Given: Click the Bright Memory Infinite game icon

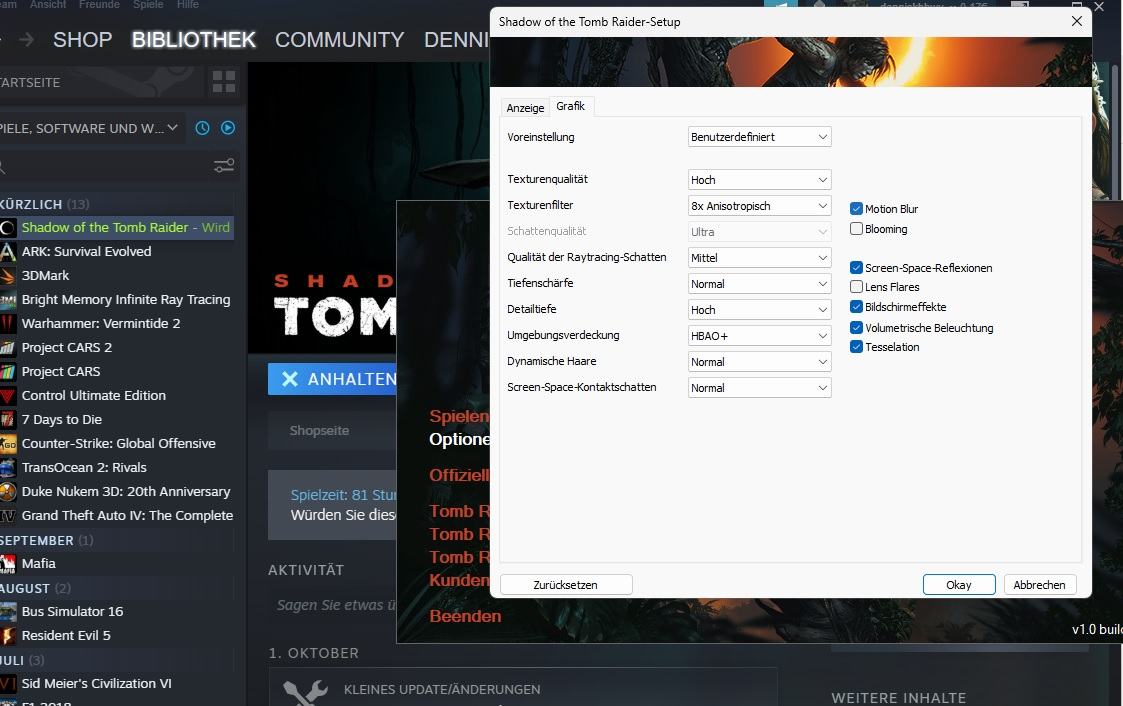Looking at the screenshot, I should pyautogui.click(x=8, y=300).
